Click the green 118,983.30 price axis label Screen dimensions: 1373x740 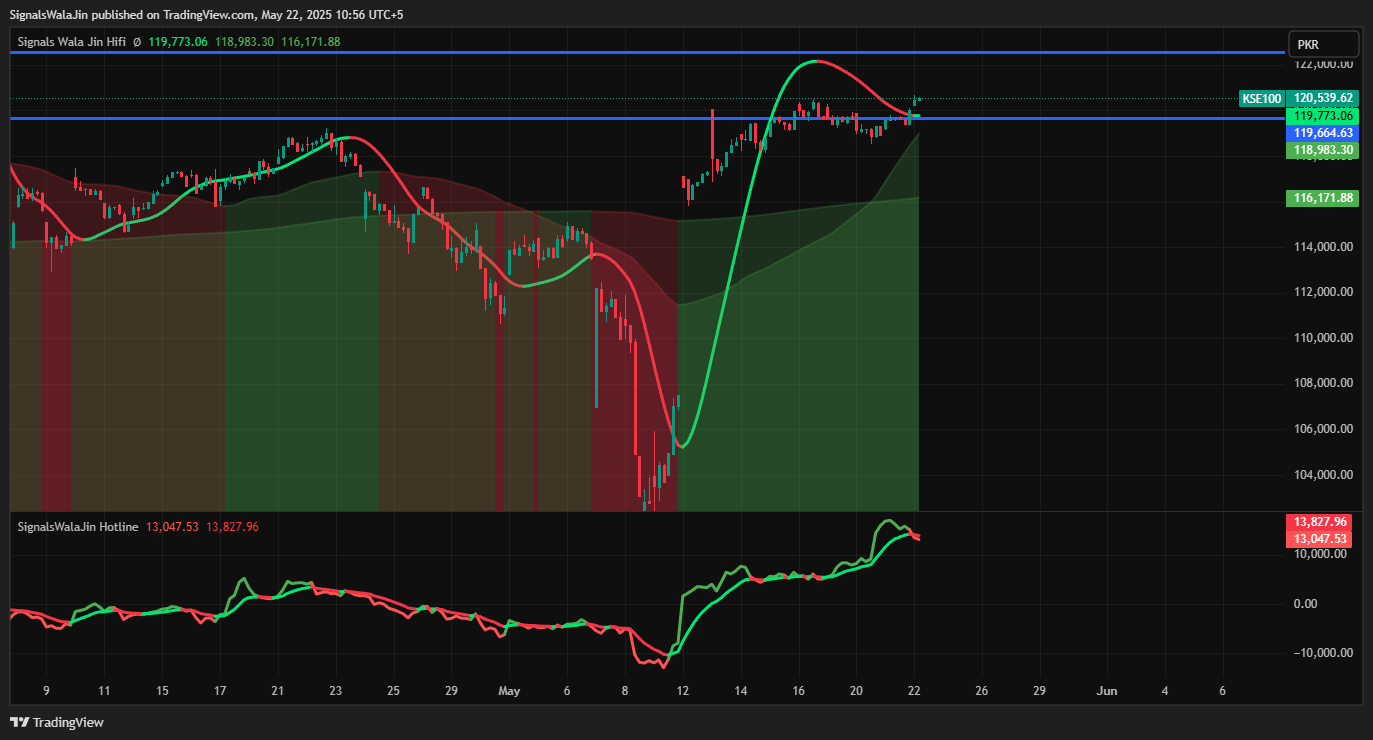(1322, 150)
